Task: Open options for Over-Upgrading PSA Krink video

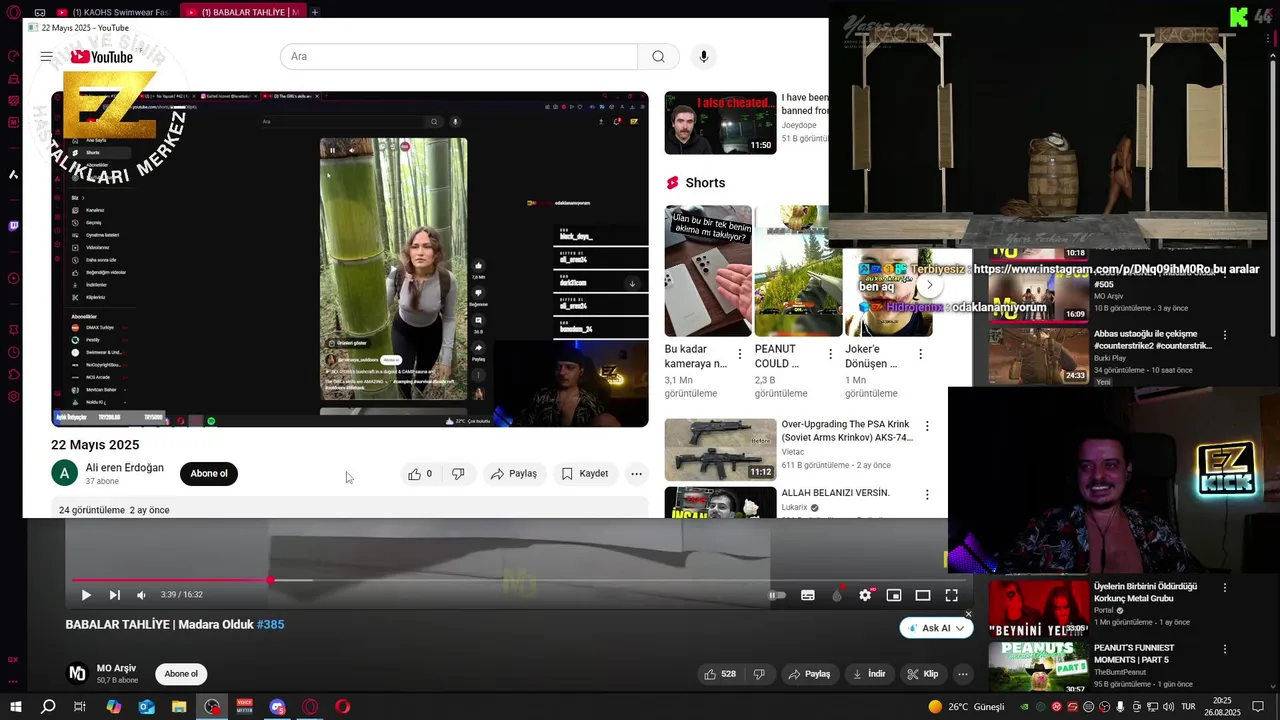Action: [x=927, y=426]
